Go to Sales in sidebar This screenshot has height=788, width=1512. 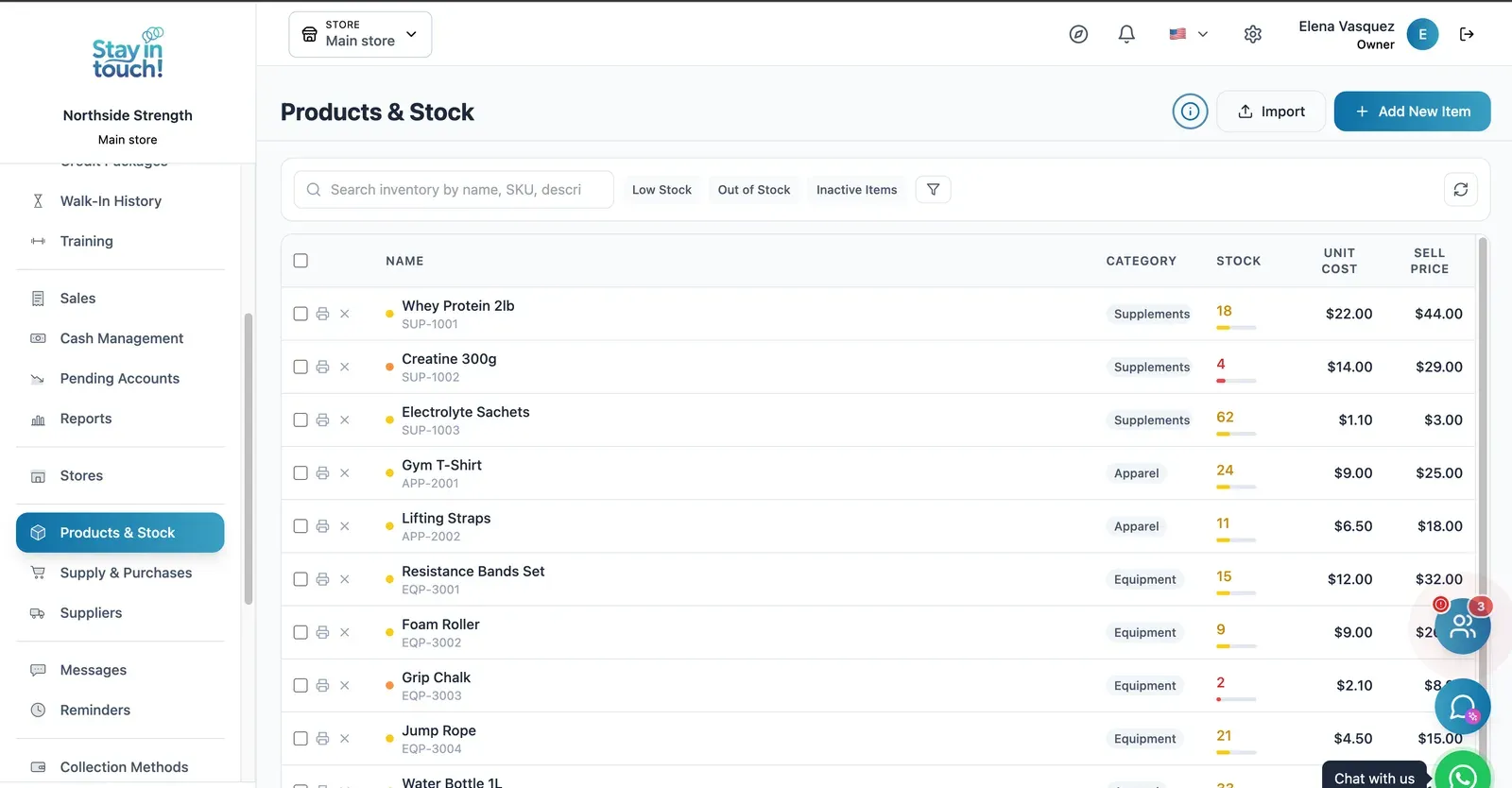120,299
